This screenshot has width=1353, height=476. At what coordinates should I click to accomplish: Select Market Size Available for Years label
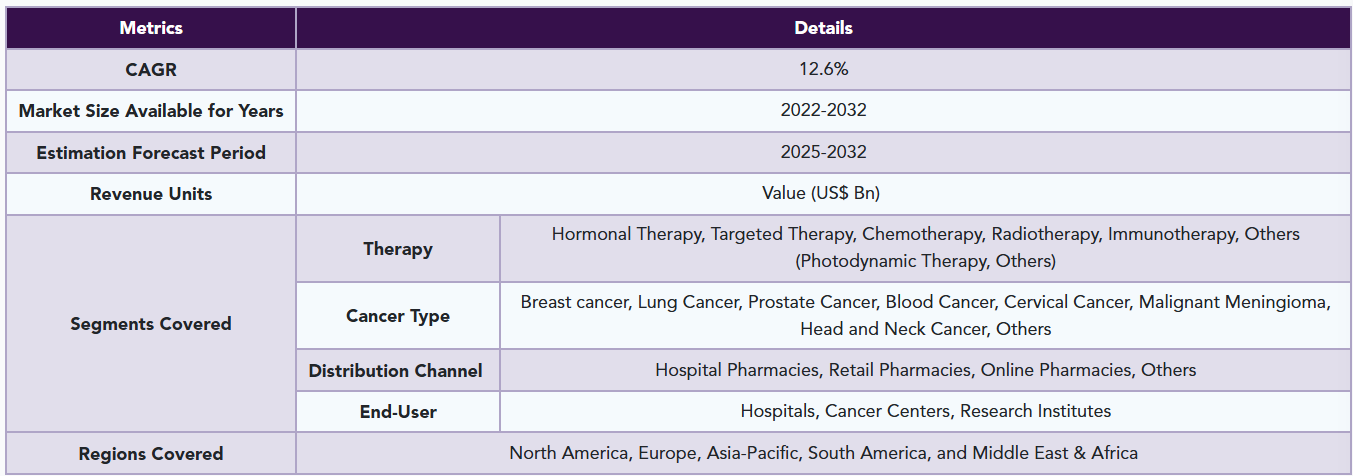151,111
